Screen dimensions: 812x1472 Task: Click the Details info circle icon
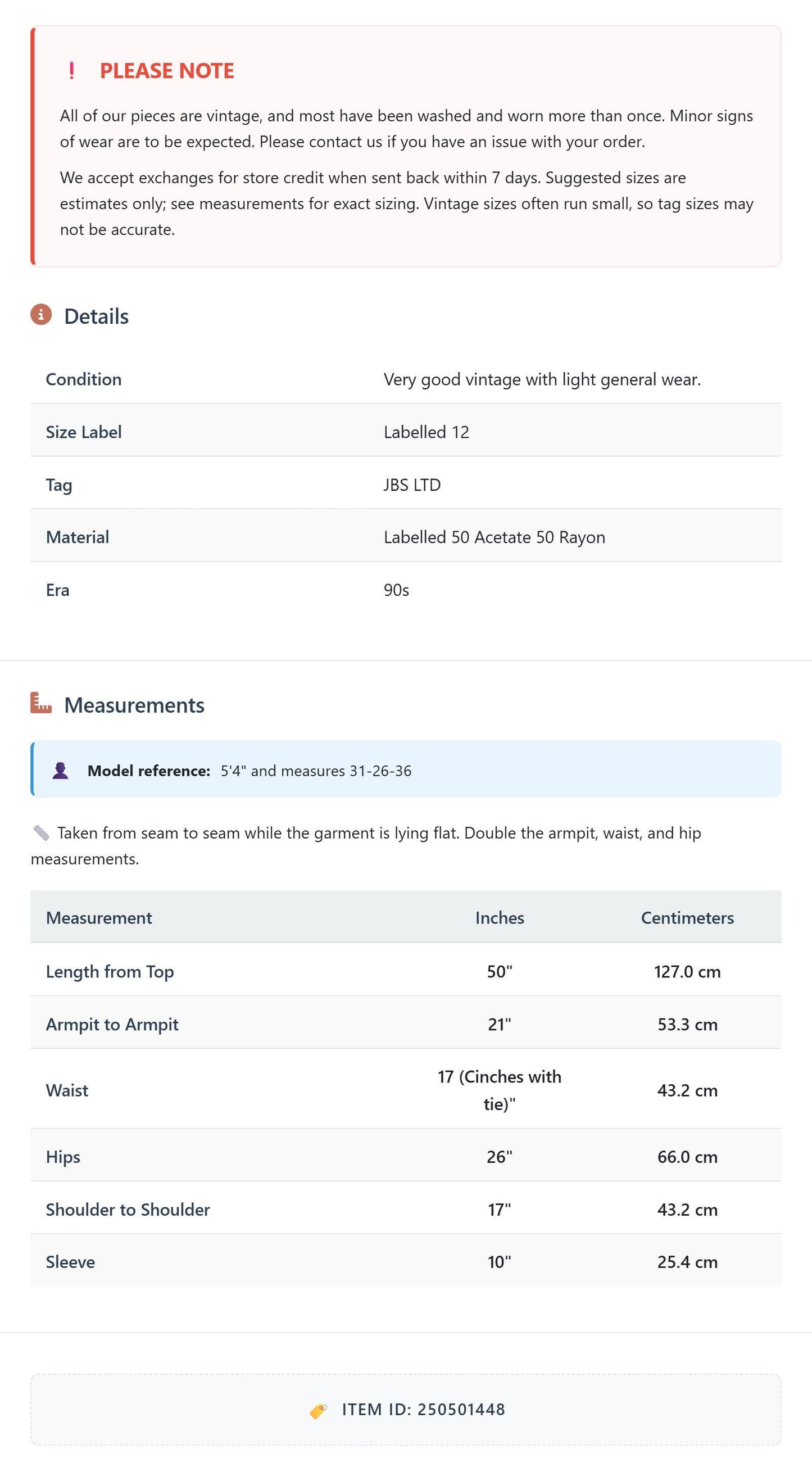pos(41,314)
